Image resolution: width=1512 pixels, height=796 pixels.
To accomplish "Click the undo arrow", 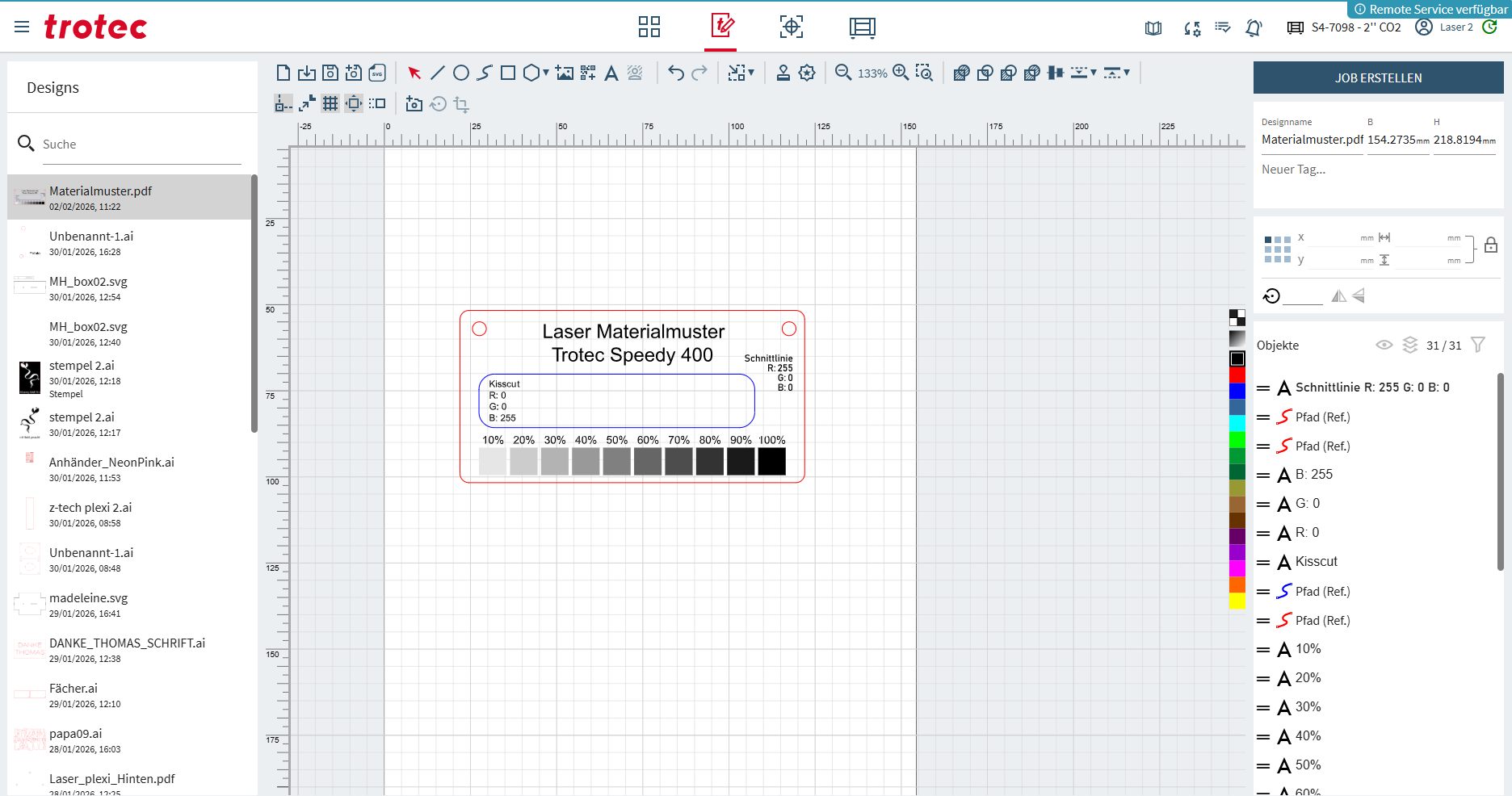I will [676, 73].
